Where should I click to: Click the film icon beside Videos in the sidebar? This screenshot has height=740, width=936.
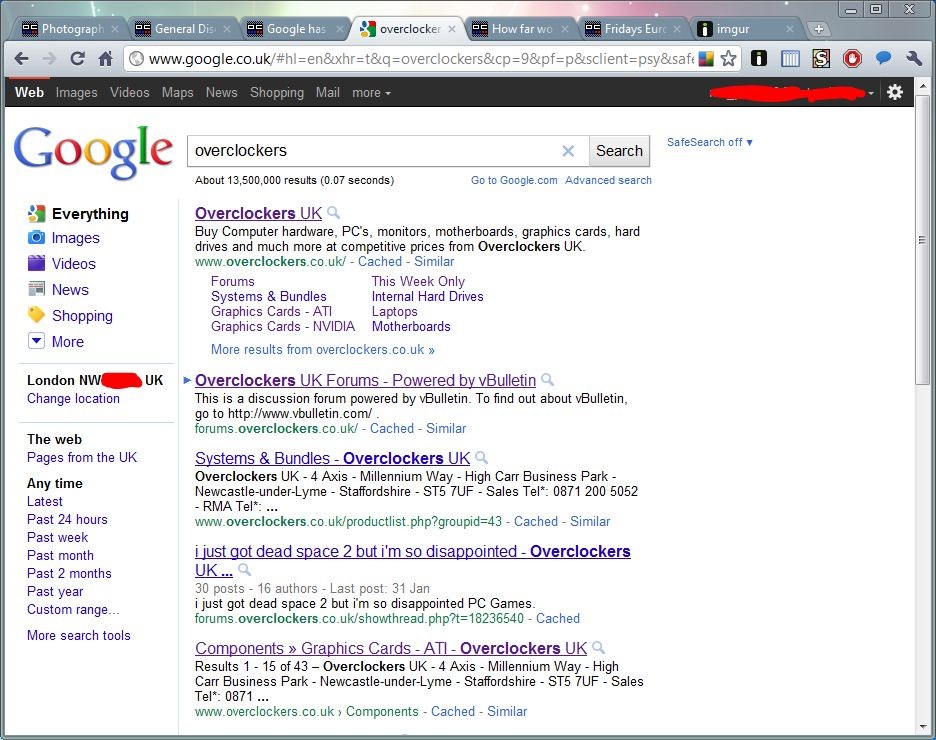click(36, 263)
